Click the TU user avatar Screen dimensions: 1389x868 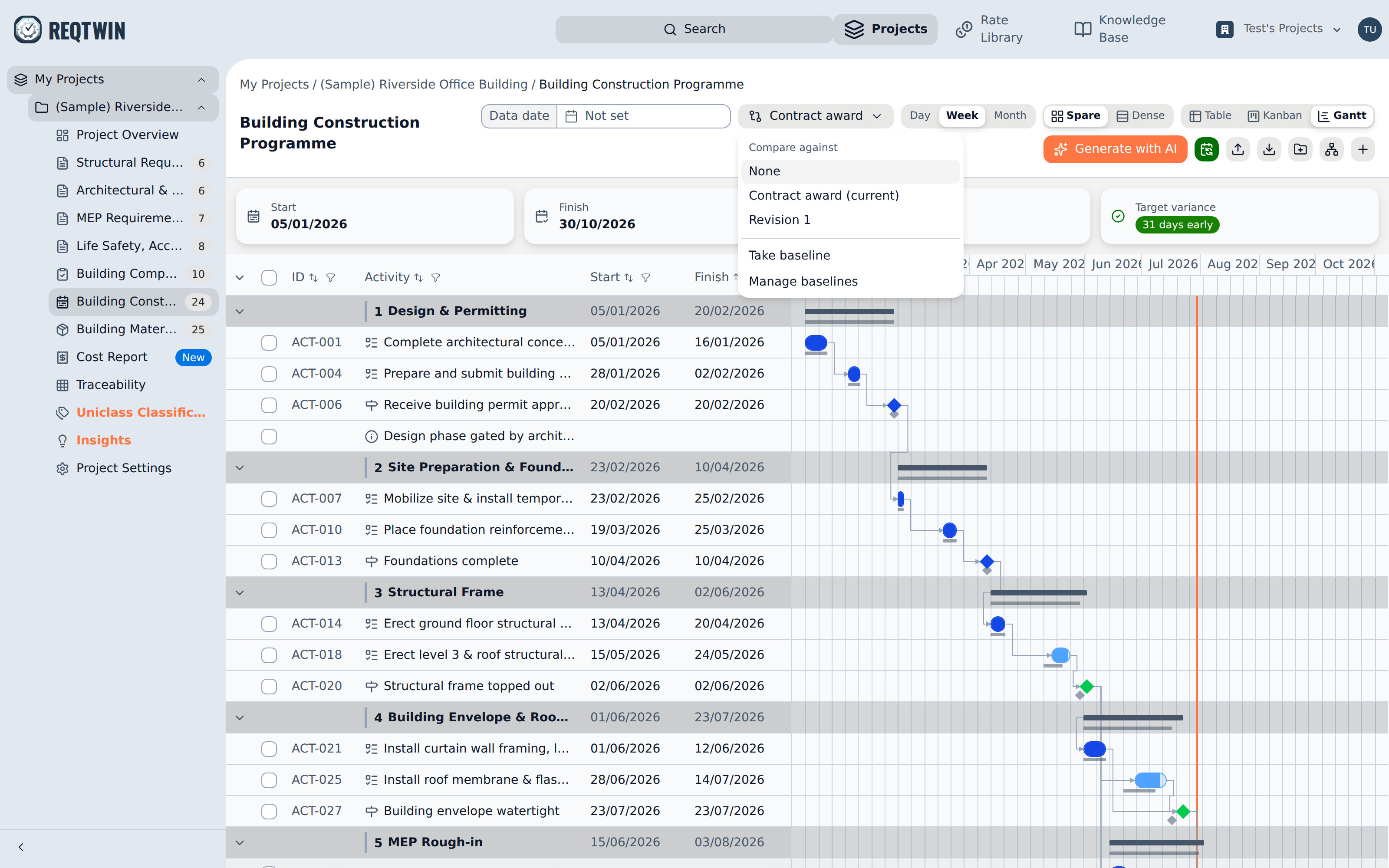coord(1369,29)
